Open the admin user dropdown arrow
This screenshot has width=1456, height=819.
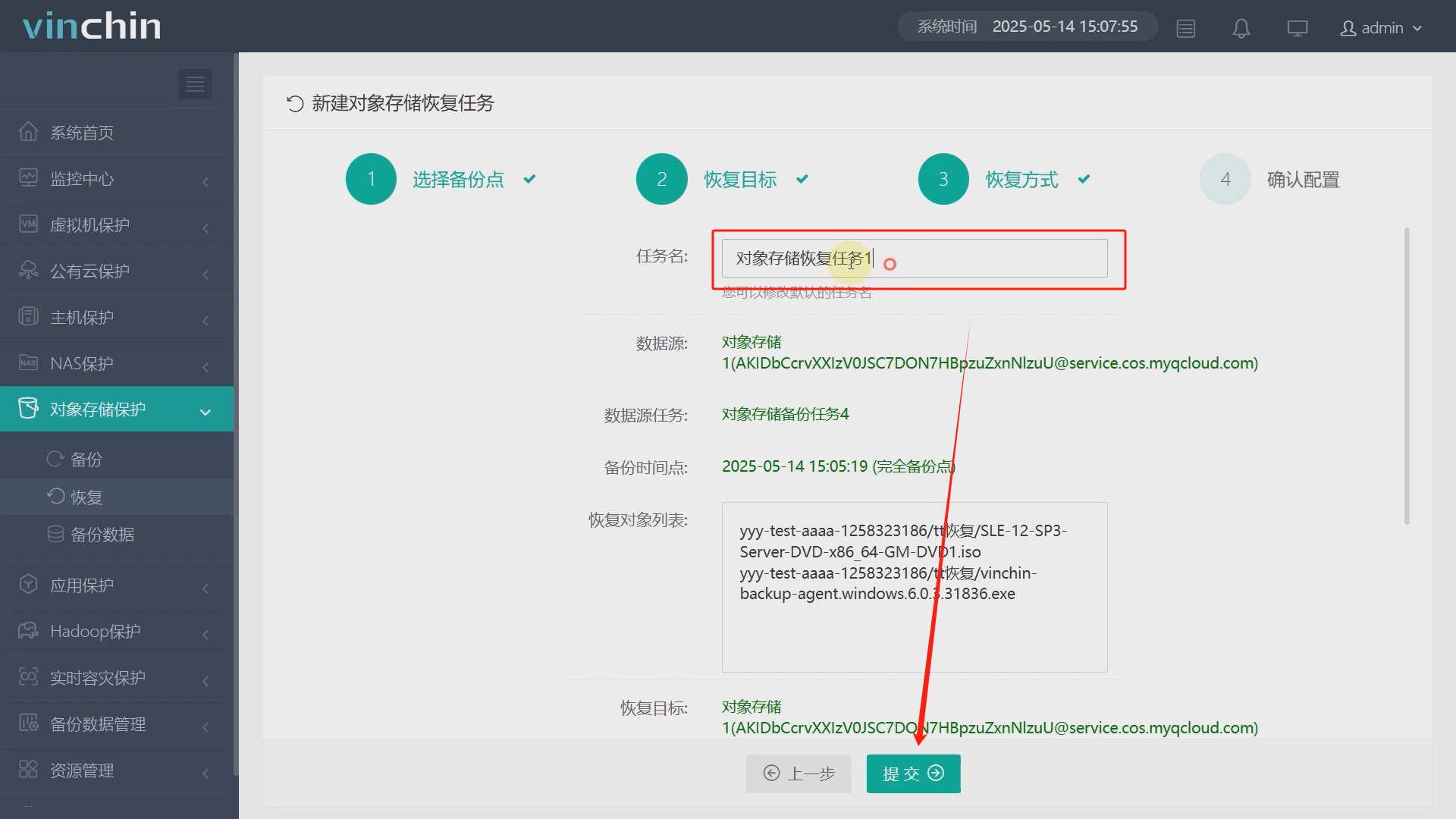1417,29
